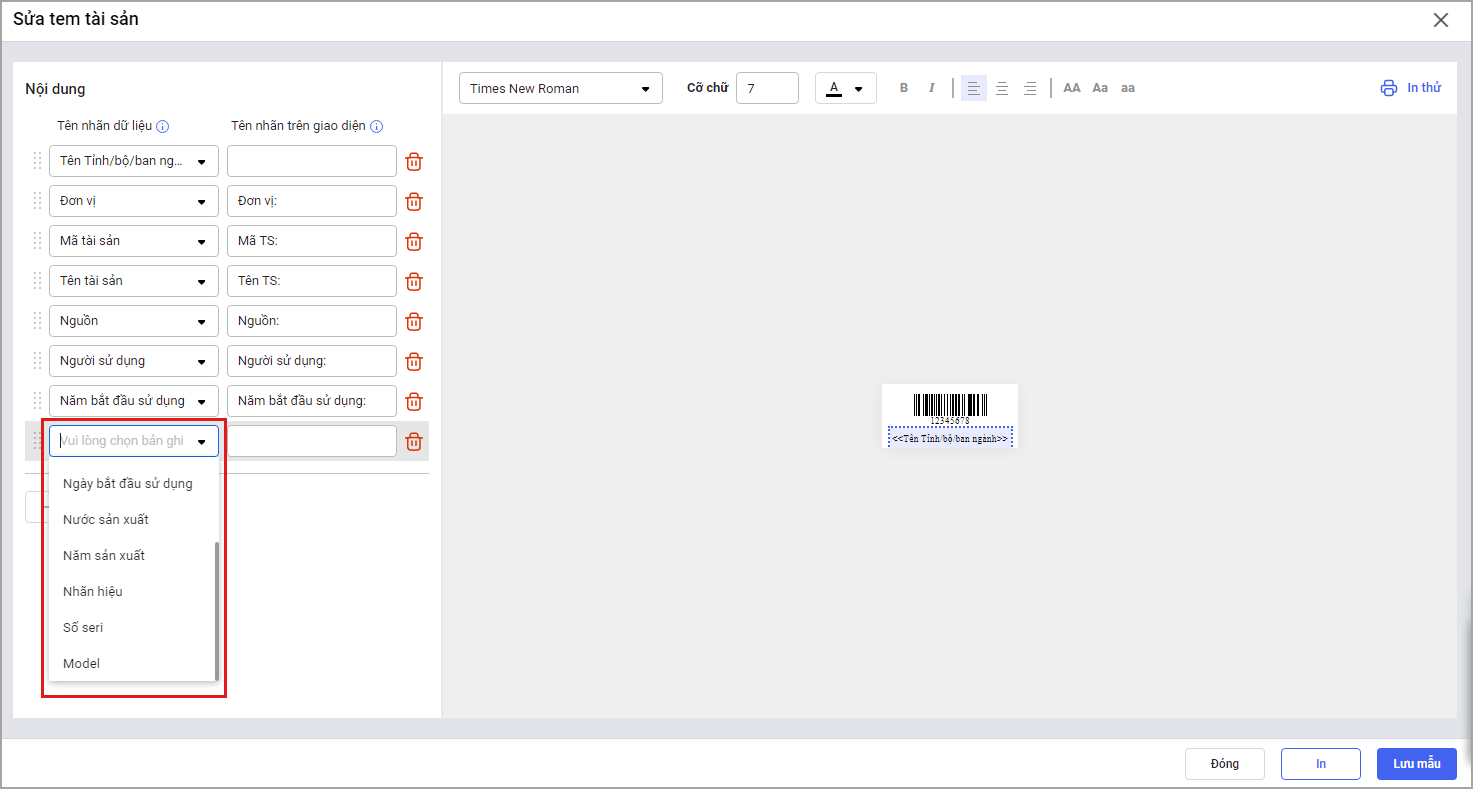The width and height of the screenshot is (1473, 789).
Task: Open the Times New Roman font dropdown
Action: (560, 88)
